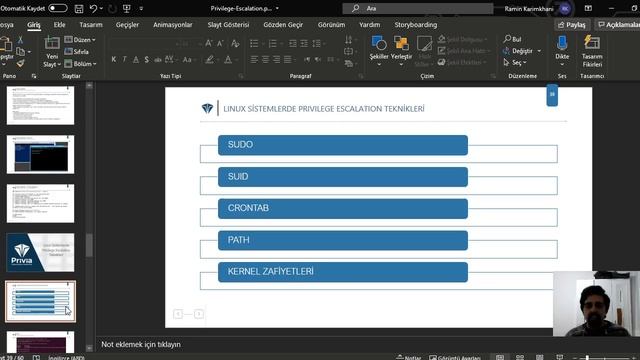Screen dimensions: 640x360
Task: Open the Bölüm section dropdown
Action: point(80,64)
